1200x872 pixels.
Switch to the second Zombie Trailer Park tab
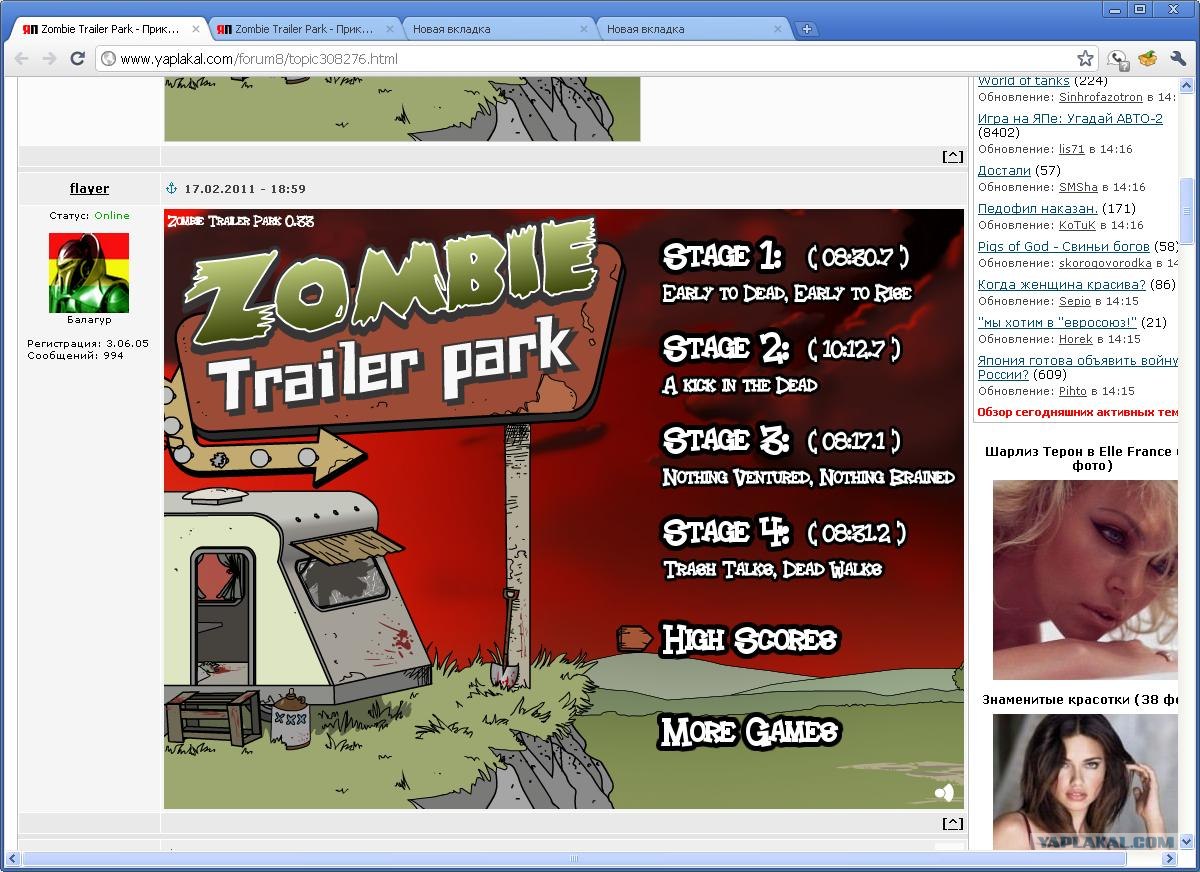[x=300, y=29]
